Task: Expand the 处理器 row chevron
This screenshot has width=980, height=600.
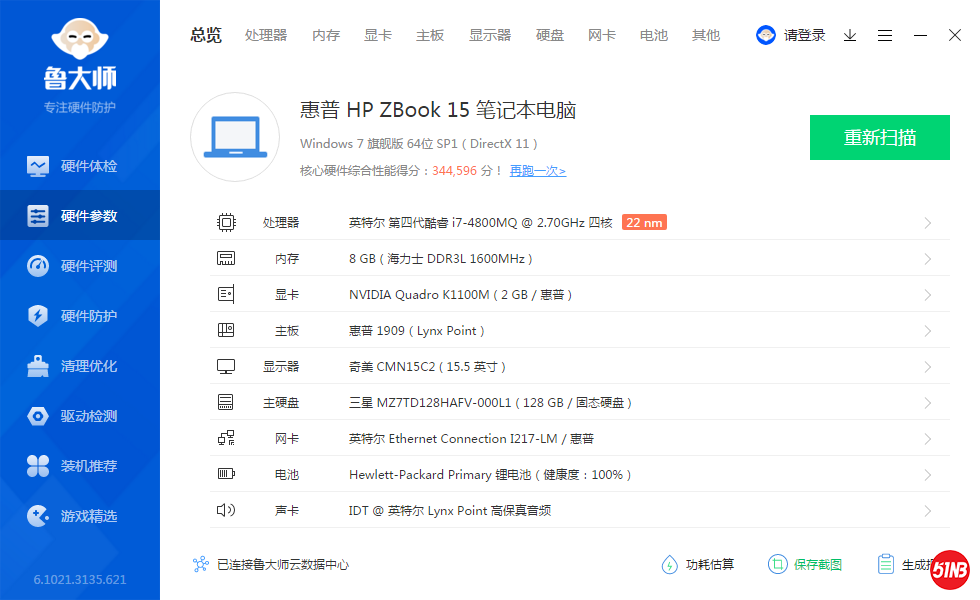Action: point(927,223)
